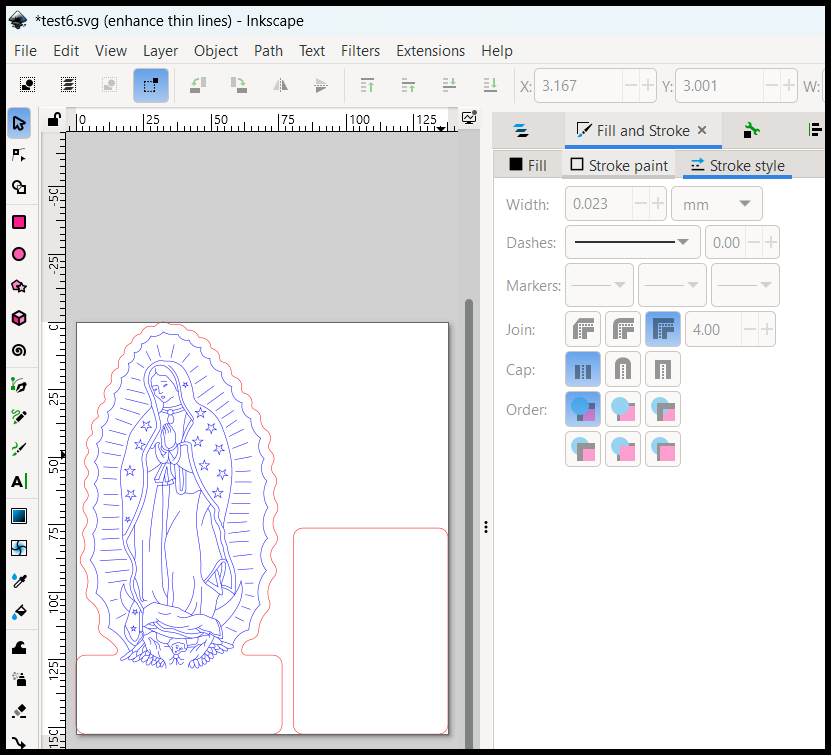Select the Node editing tool

[x=18, y=155]
